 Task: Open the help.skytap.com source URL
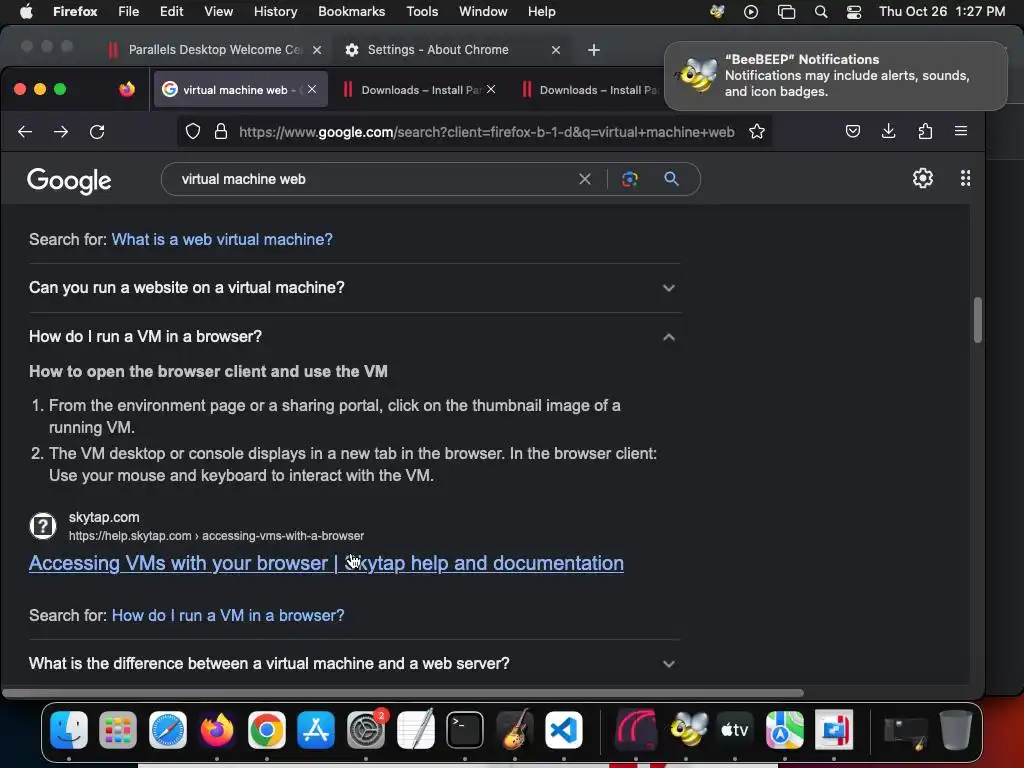tap(216, 536)
